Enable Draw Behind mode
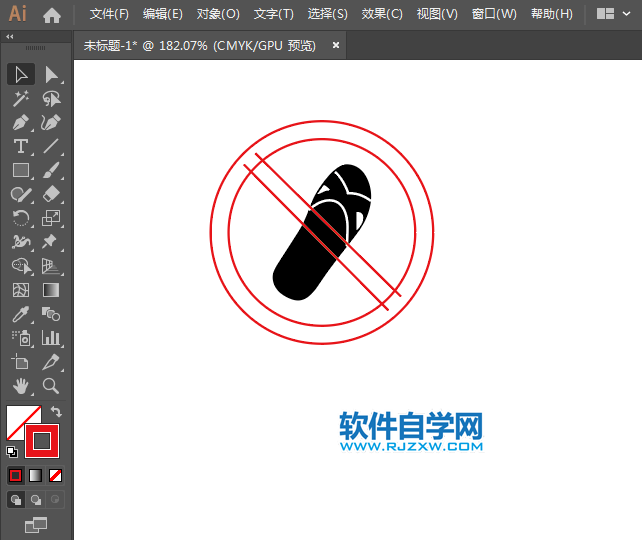This screenshot has width=642, height=540. (x=36, y=500)
